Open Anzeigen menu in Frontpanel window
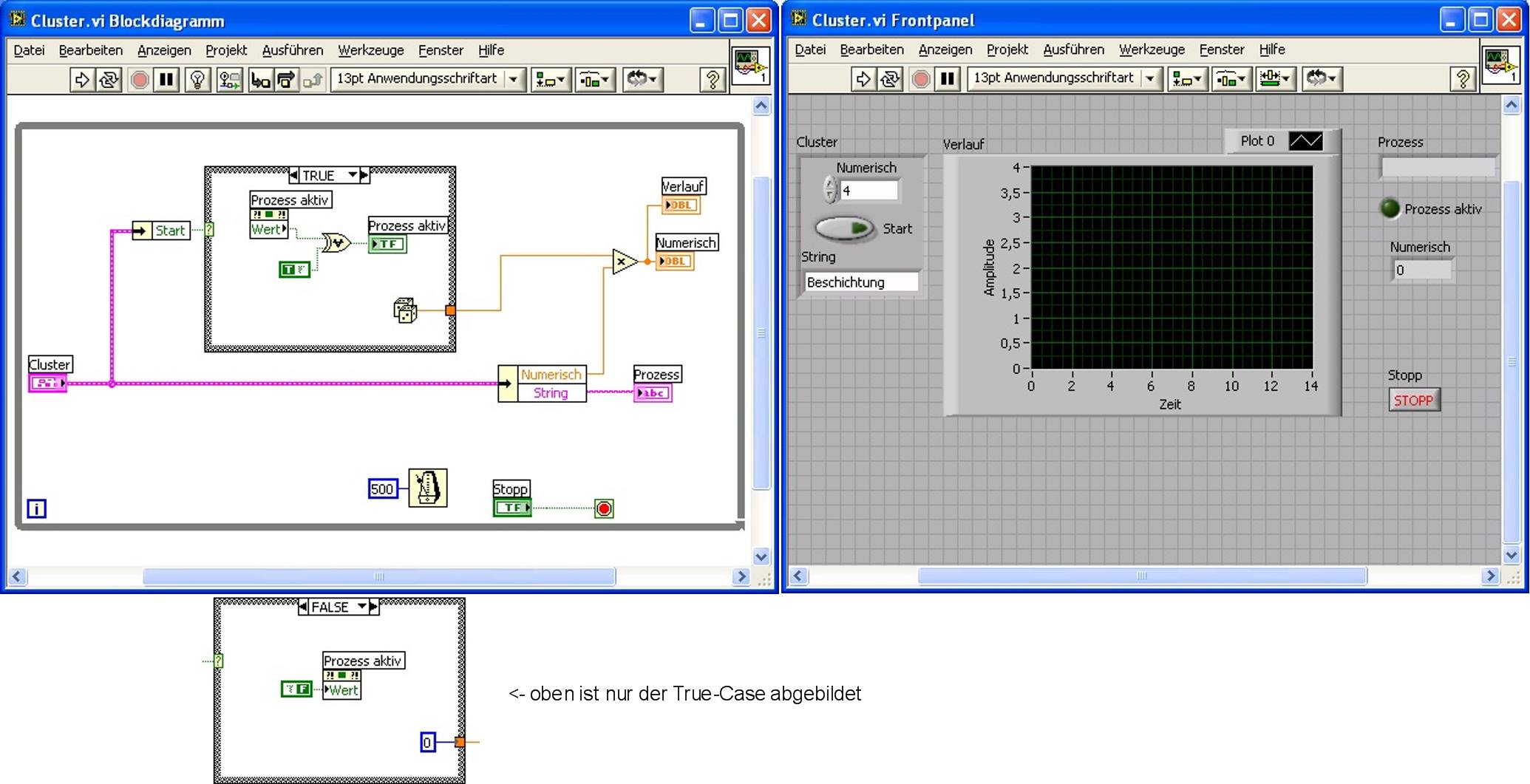 (945, 50)
